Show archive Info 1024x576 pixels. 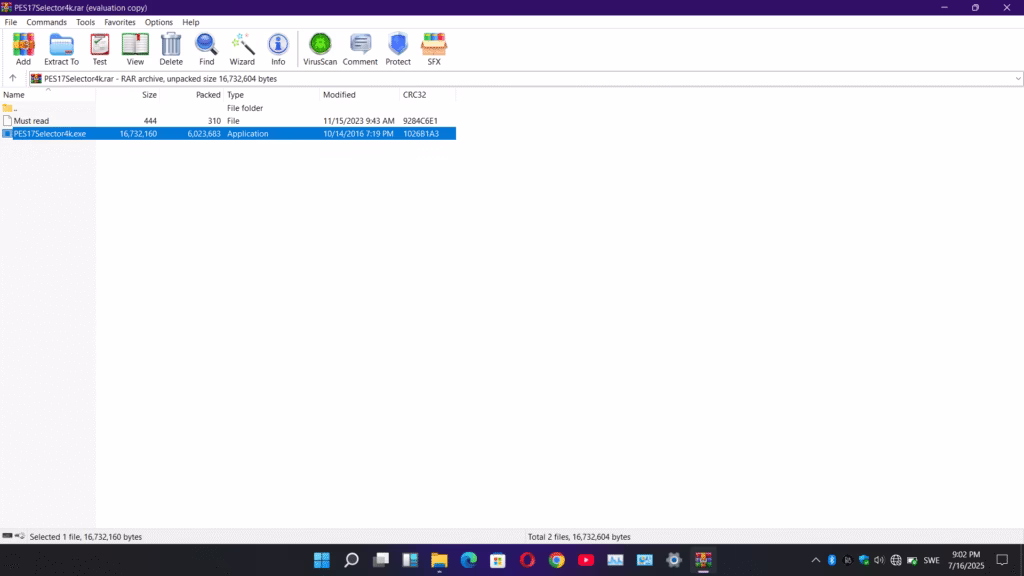point(278,49)
